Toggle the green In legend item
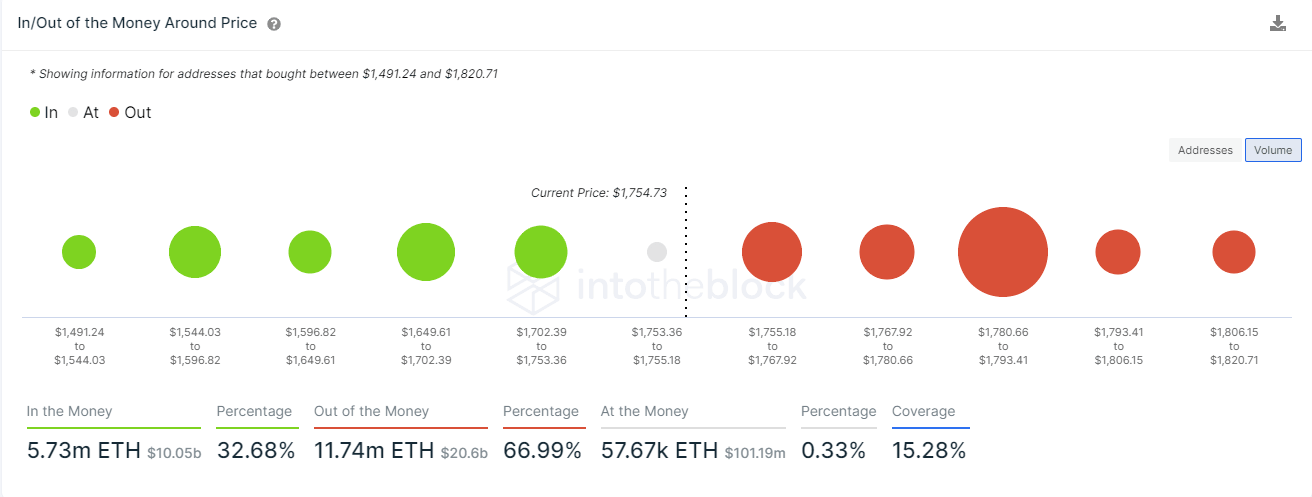 pos(44,113)
